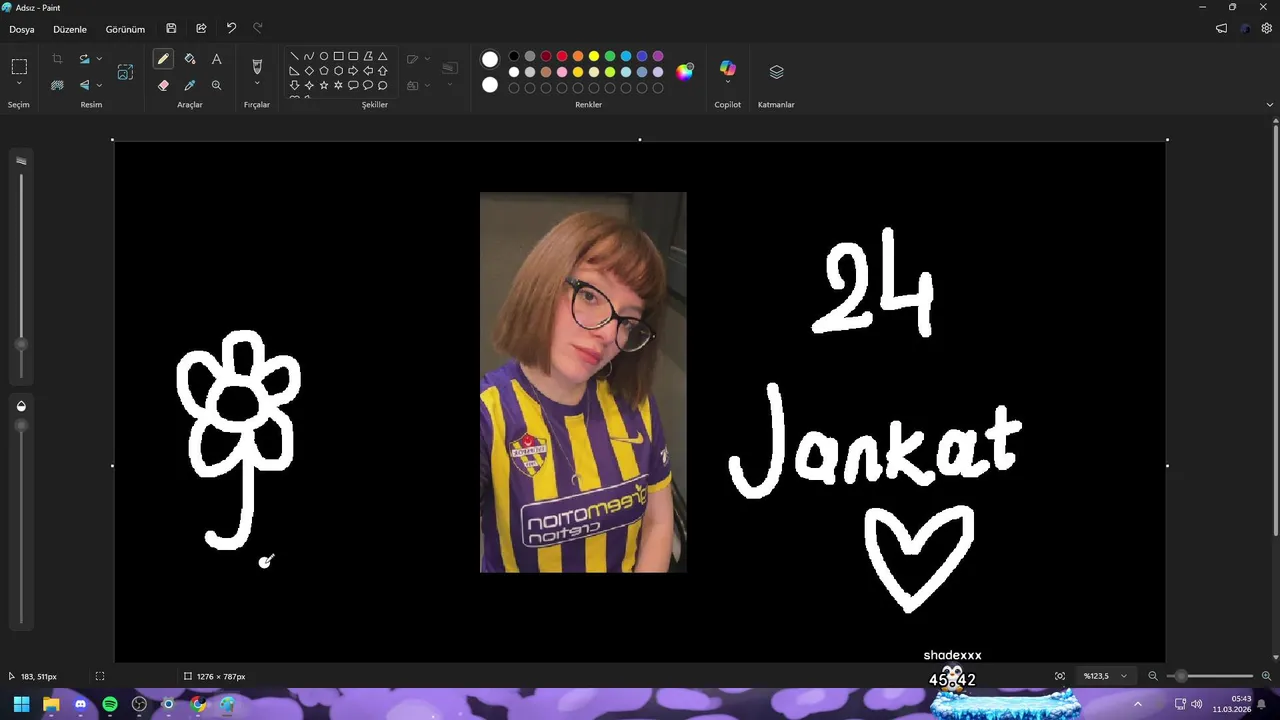
Task: Choose the triangle shape
Action: point(382,56)
